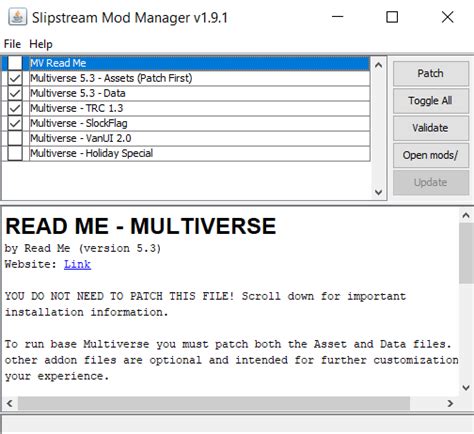The width and height of the screenshot is (474, 434).
Task: Uncheck the Multiverse - SlockFlag checkbox
Action: pyautogui.click(x=15, y=123)
